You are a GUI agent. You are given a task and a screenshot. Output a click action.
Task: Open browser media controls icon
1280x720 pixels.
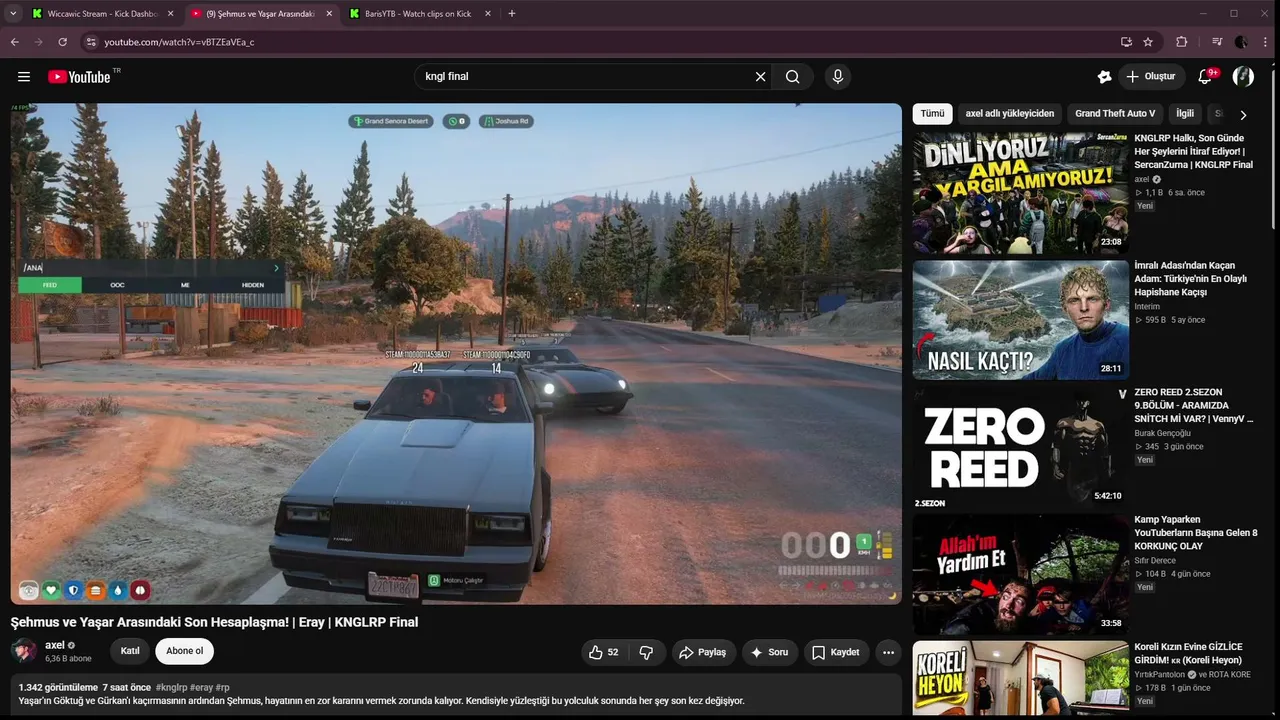coord(1216,42)
